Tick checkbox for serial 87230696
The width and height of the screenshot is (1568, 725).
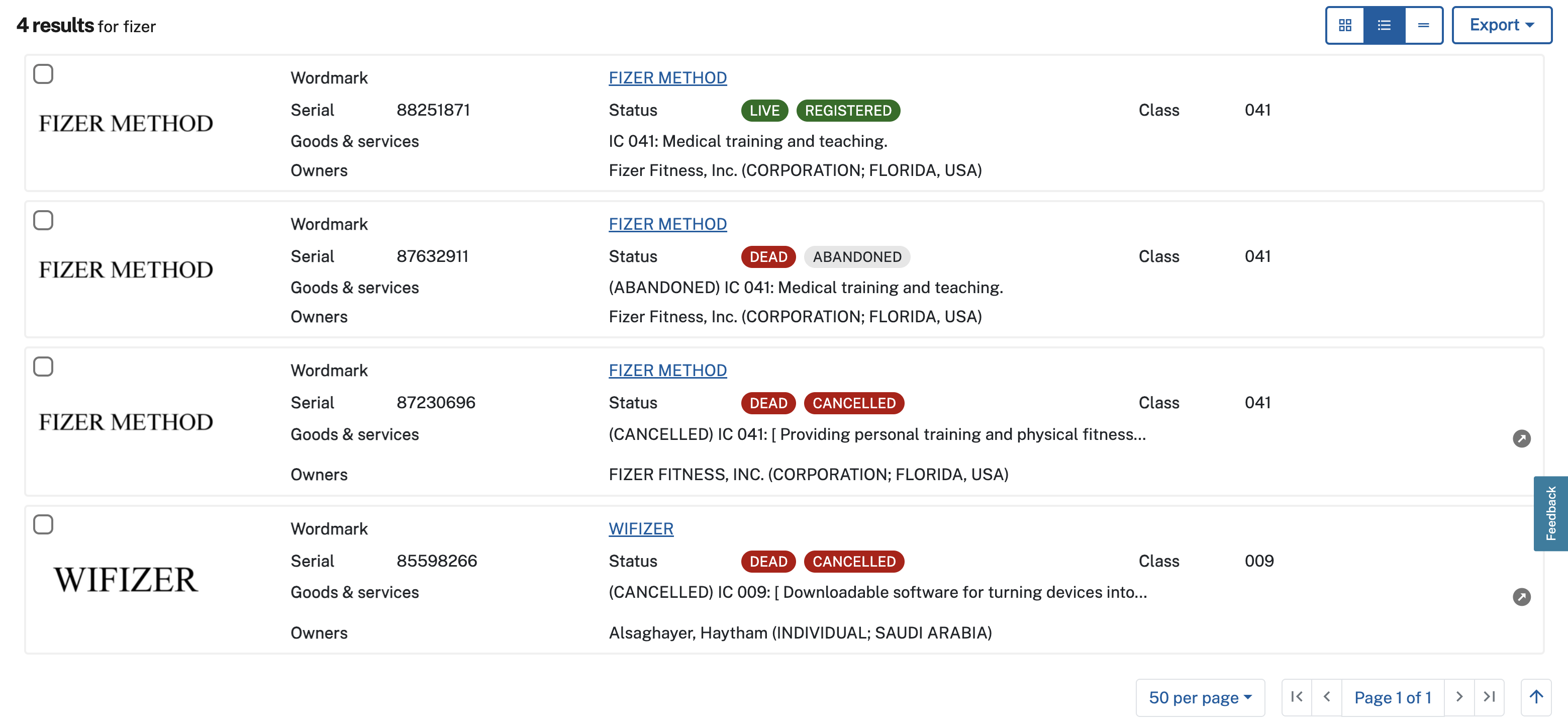pos(43,367)
